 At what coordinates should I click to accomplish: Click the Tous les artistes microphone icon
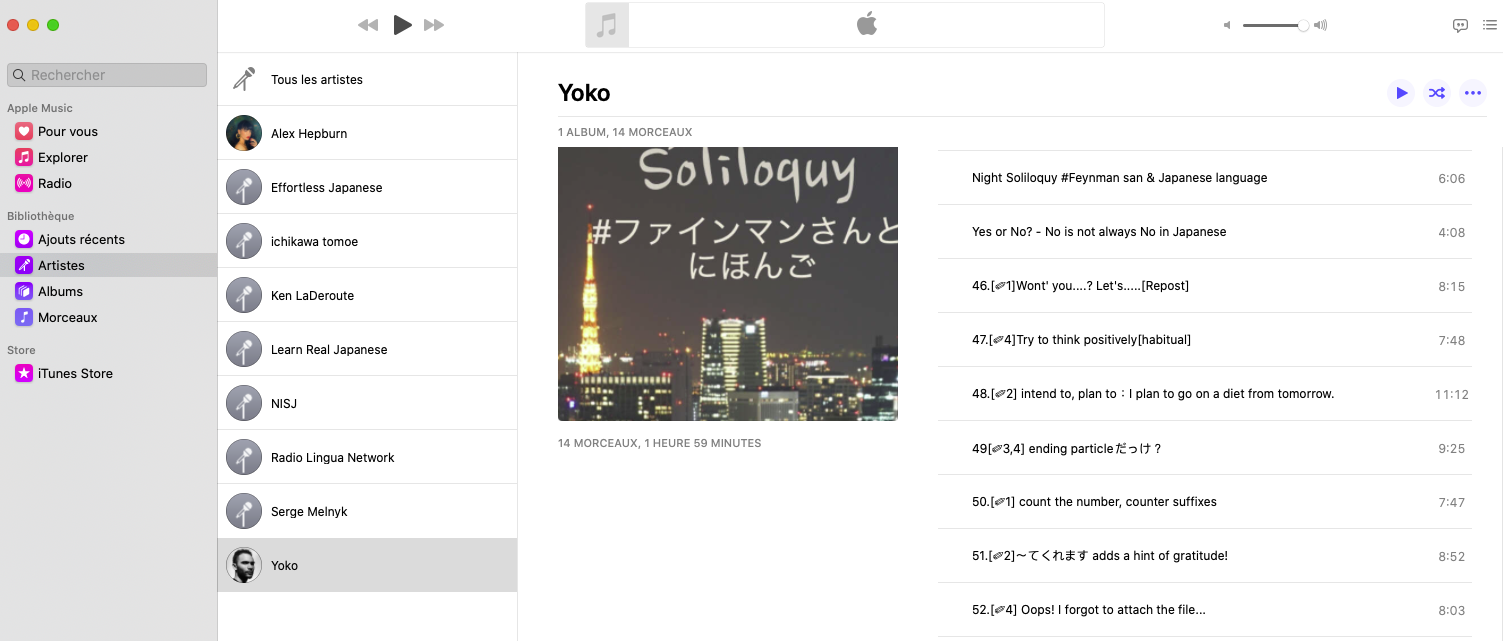(x=244, y=79)
